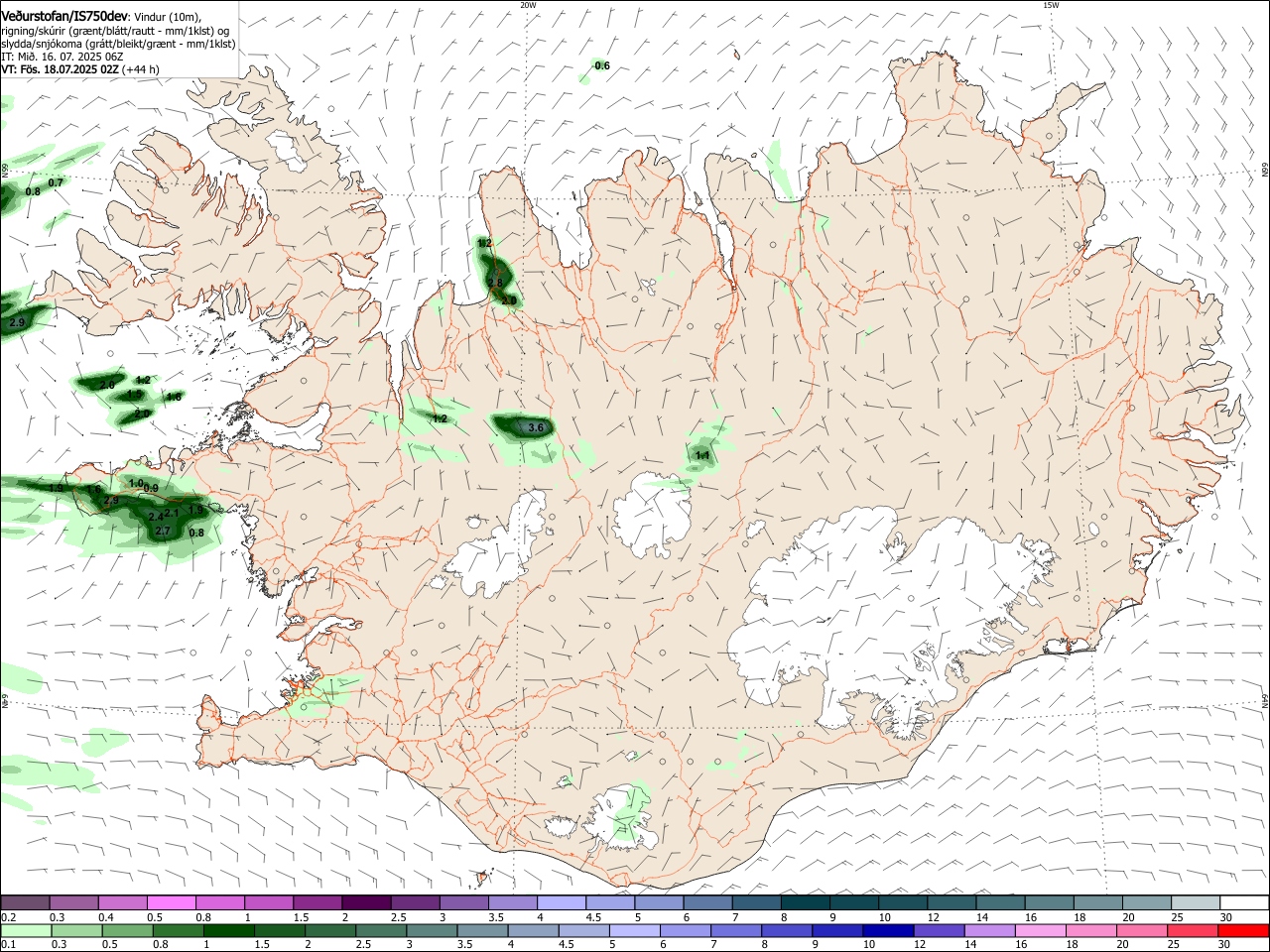Click the 2.8 precipitation value in the north

495,283
